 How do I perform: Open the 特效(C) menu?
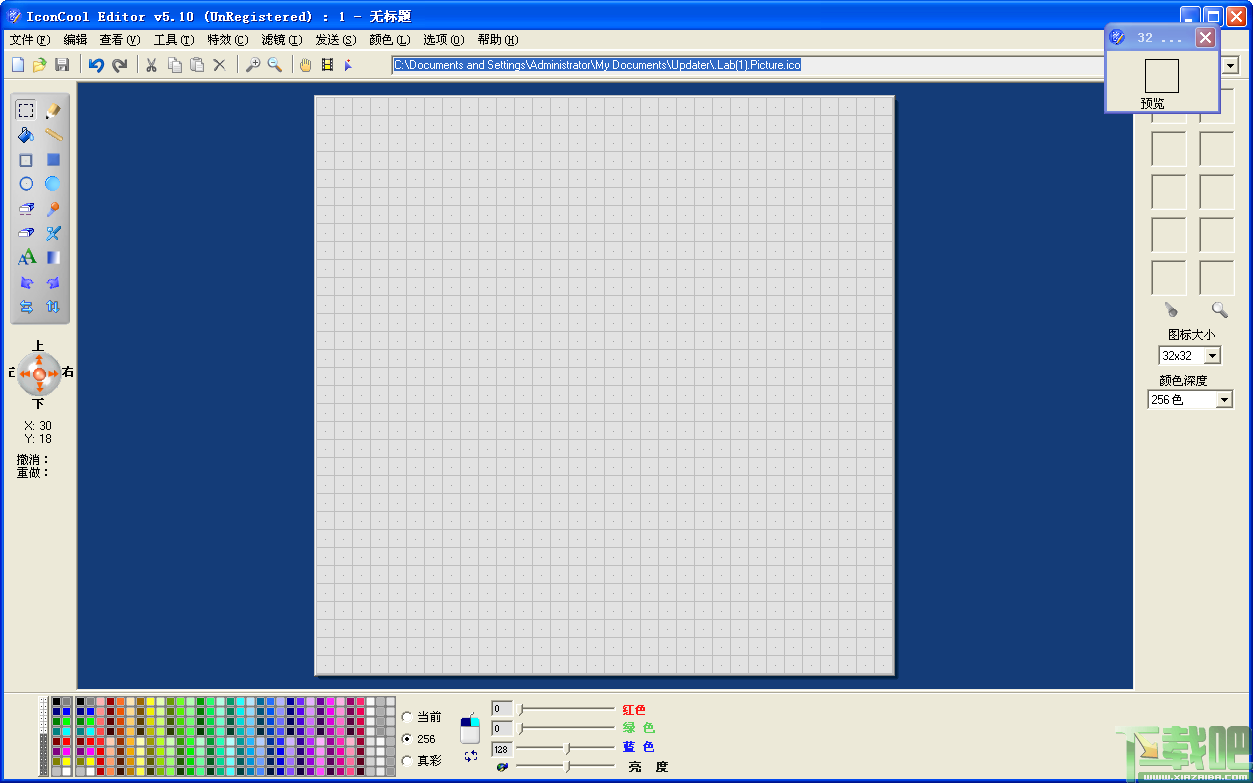(228, 40)
